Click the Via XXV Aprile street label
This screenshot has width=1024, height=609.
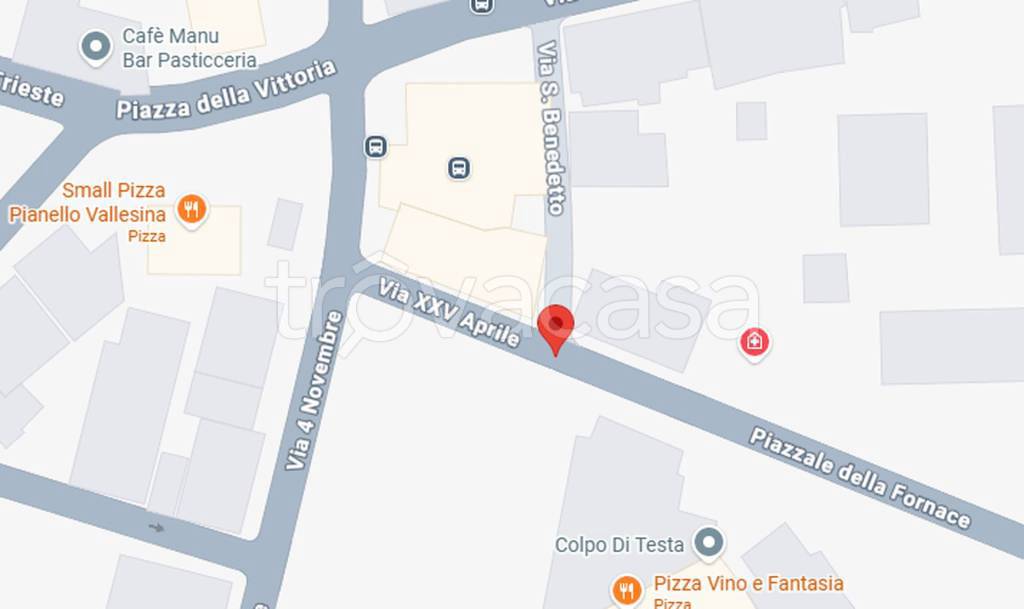tap(449, 311)
